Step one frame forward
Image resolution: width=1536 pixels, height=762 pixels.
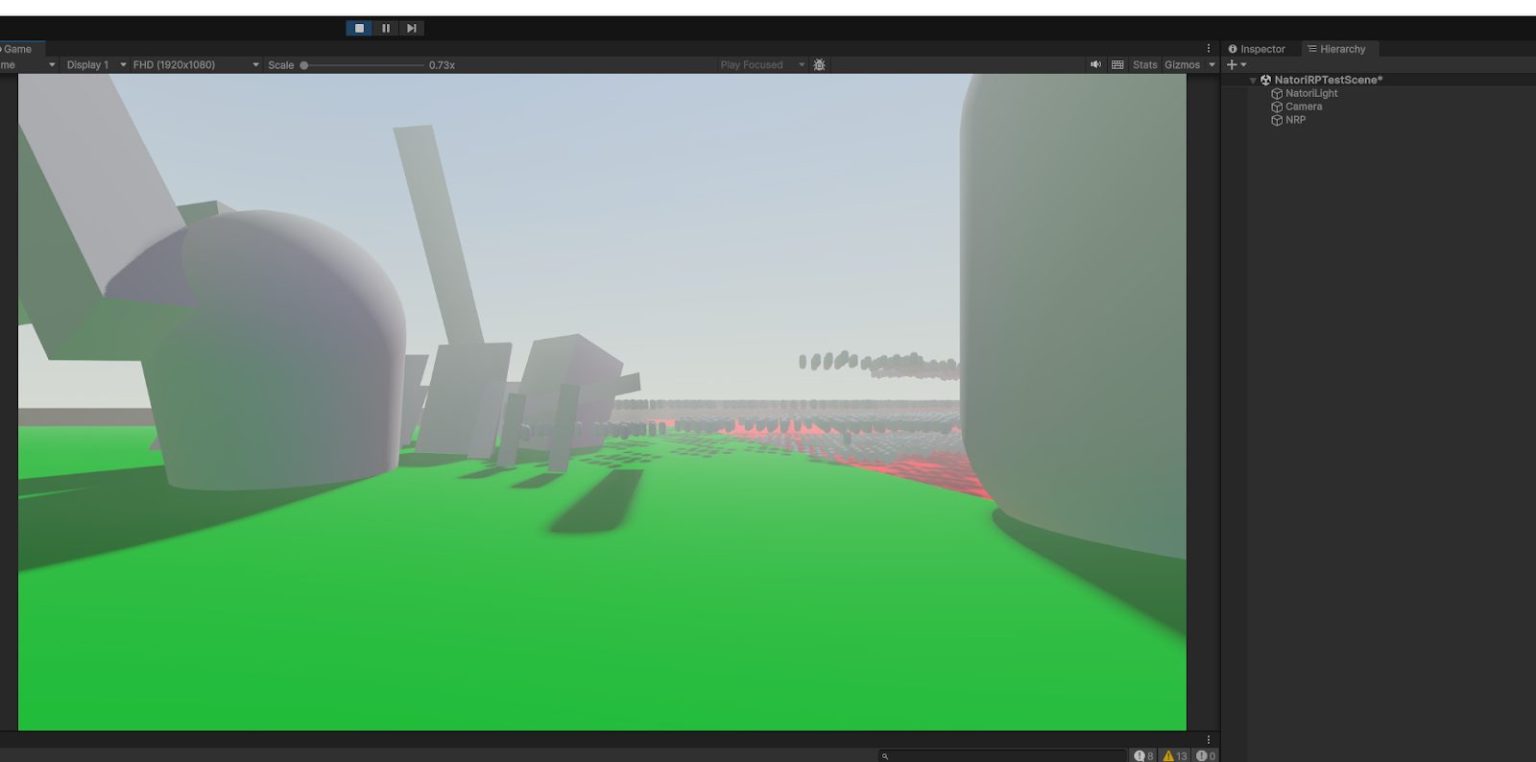click(x=410, y=27)
